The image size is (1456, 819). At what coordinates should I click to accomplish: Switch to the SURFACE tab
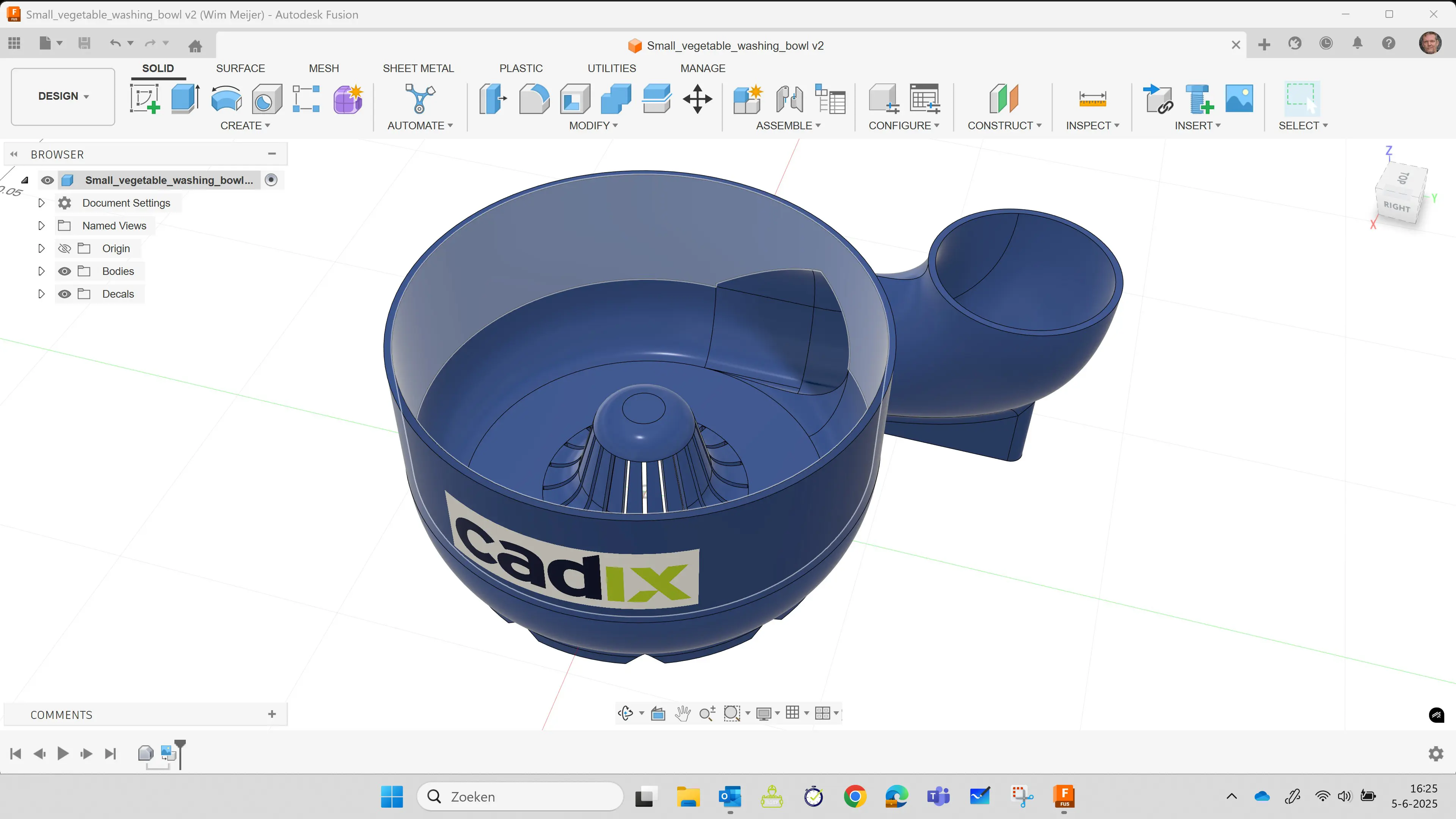click(x=240, y=68)
